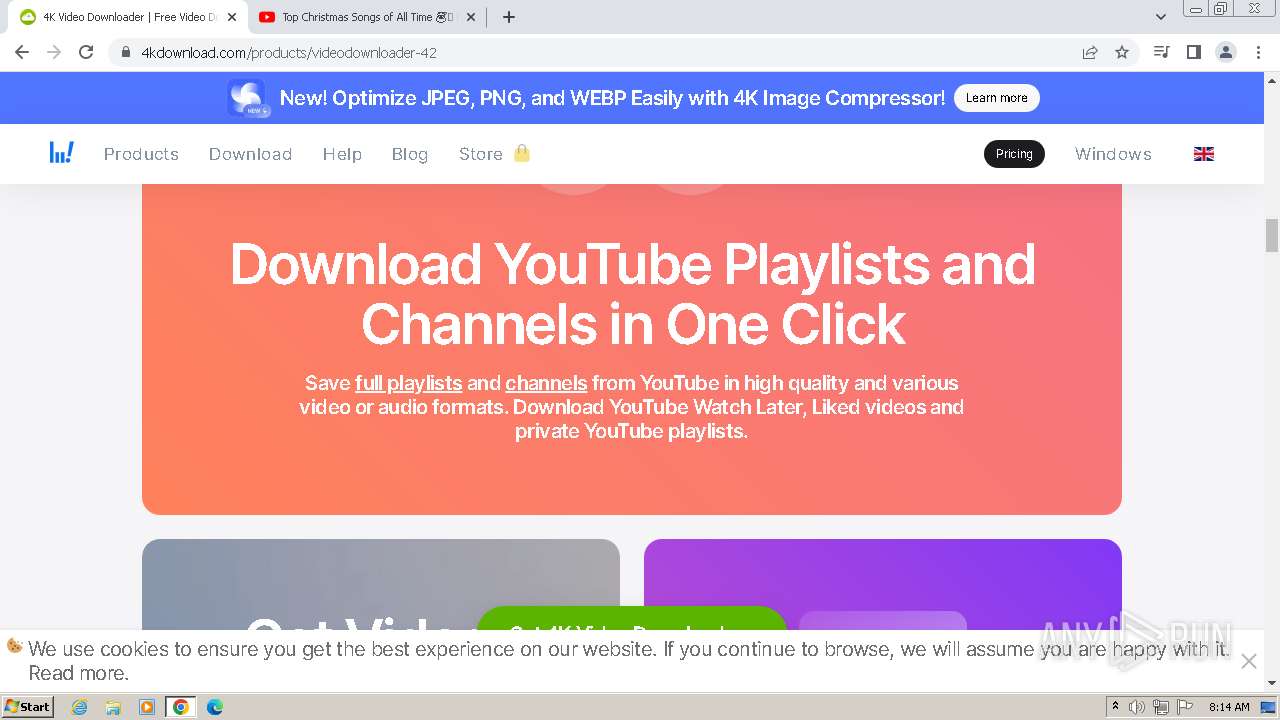
Task: Click the Start button
Action: click(x=28, y=707)
